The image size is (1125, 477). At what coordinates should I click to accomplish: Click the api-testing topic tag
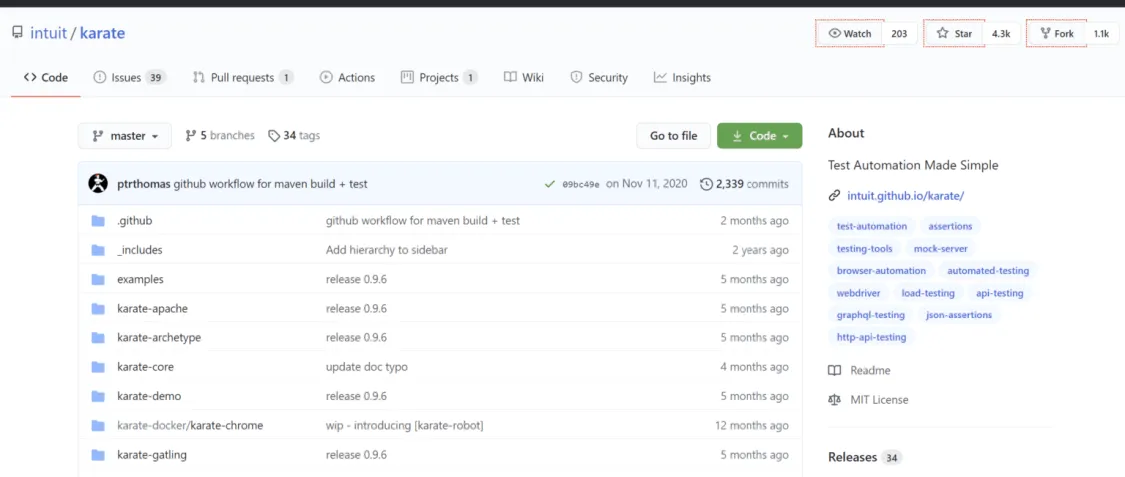tap(999, 293)
